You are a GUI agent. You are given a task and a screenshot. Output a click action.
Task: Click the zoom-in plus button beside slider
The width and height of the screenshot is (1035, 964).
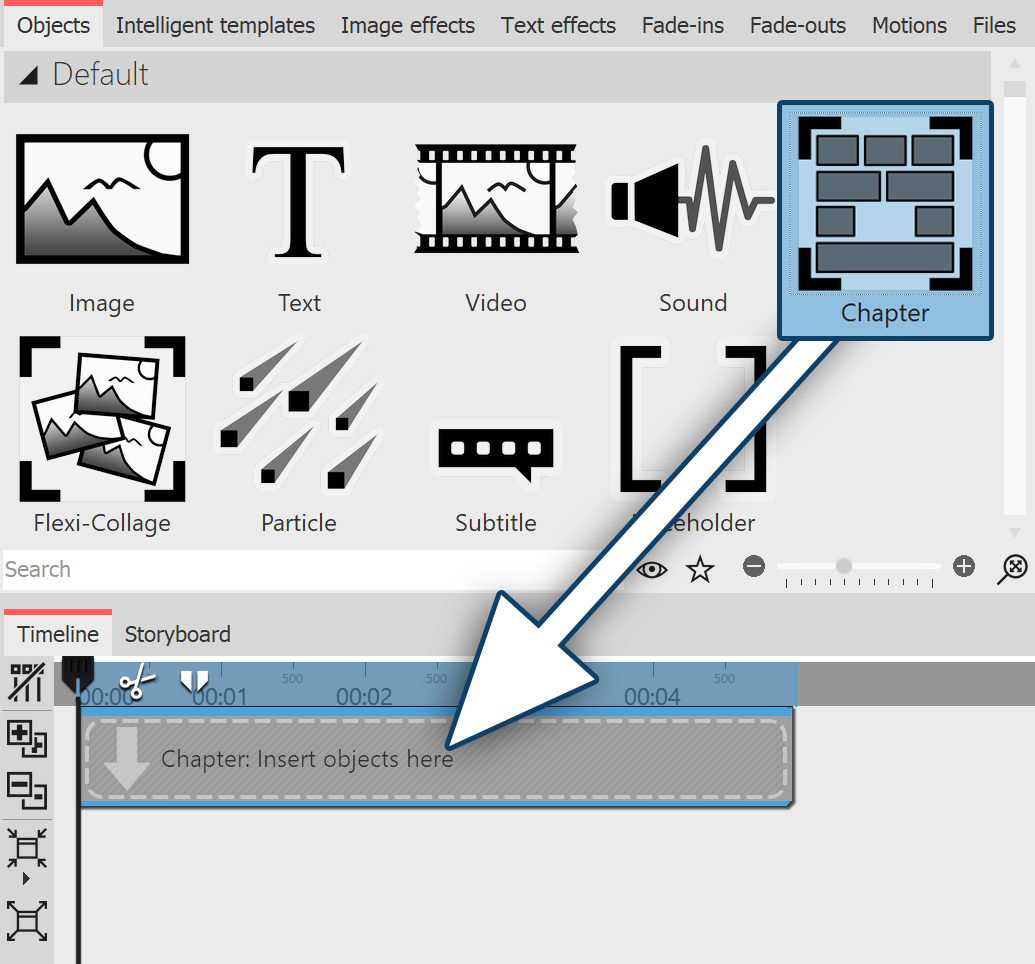tap(963, 567)
